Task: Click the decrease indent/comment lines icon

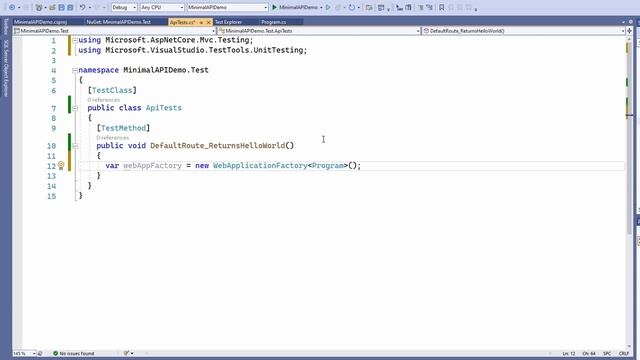Action: coord(421,7)
